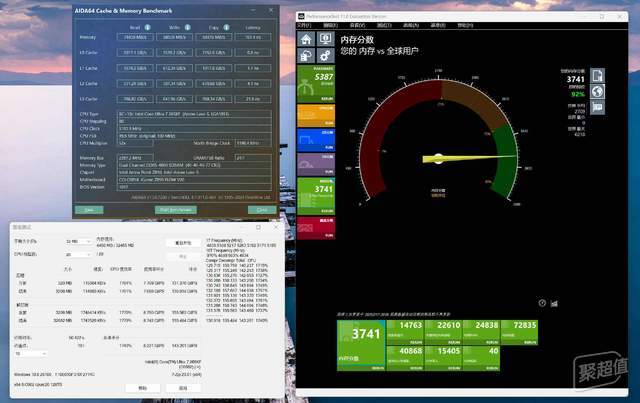640x403 pixels.
Task: Maximize the 7-Zip benchmark window
Action: click(x=258, y=227)
